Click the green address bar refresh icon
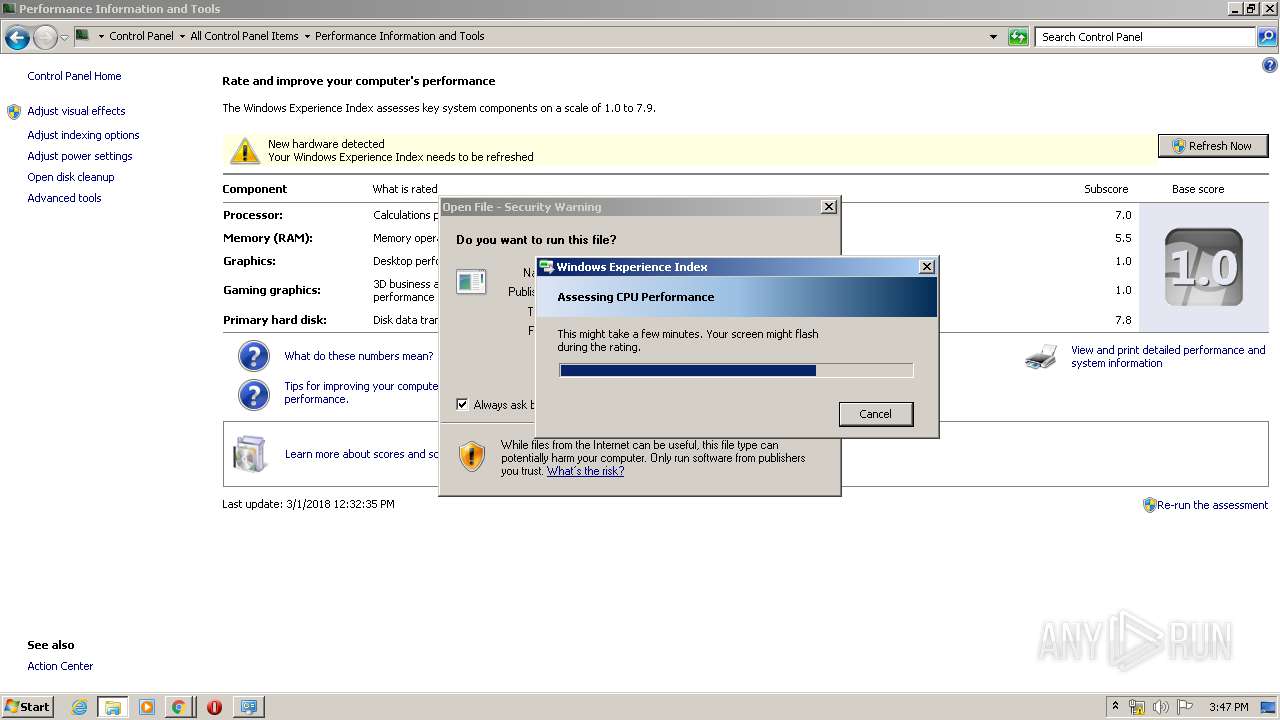The width and height of the screenshot is (1280, 720). point(1018,37)
